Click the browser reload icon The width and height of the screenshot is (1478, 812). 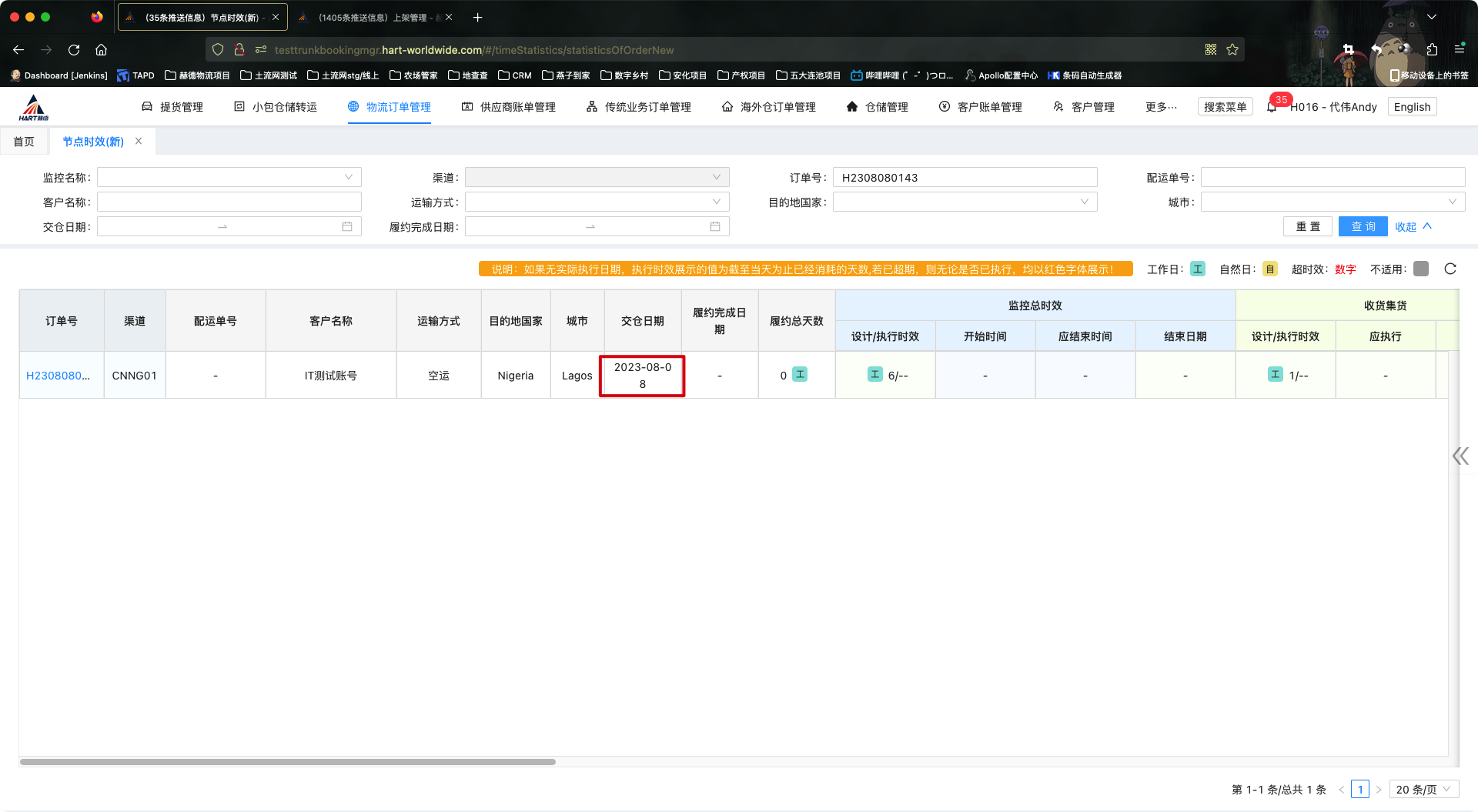[74, 50]
